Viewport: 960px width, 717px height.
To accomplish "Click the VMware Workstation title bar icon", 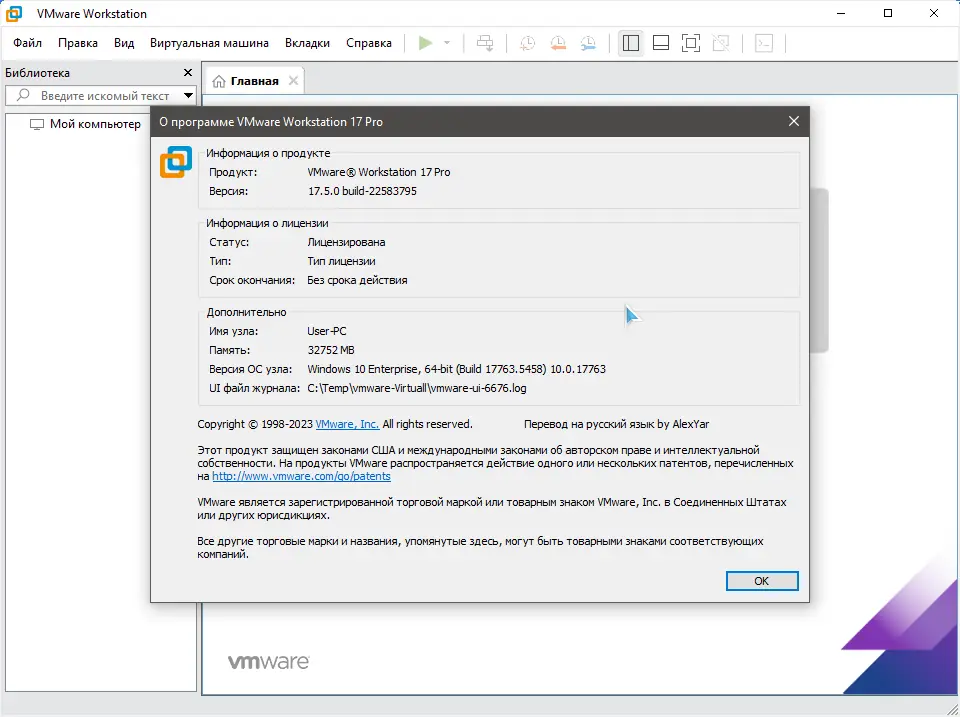I will point(14,13).
